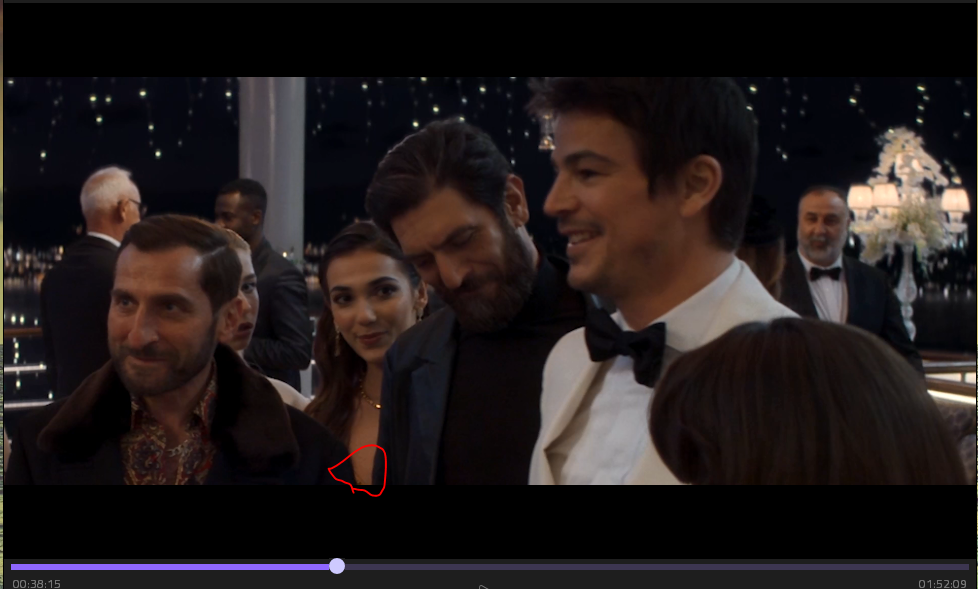Viewport: 978px width, 589px height.
Task: Click the elapsed time label 00:38:15
Action: coord(37,583)
